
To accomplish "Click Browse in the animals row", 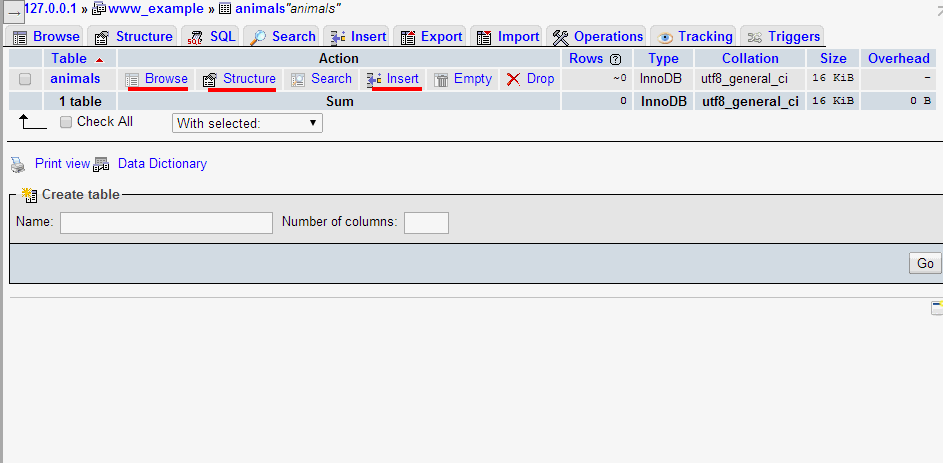I will pos(166,79).
